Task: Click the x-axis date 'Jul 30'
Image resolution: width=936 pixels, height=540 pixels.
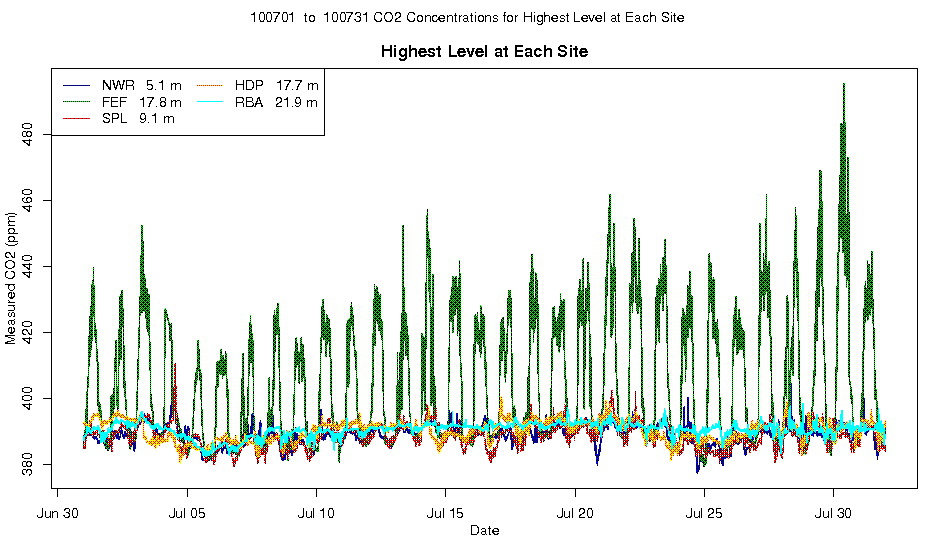Action: [x=833, y=513]
